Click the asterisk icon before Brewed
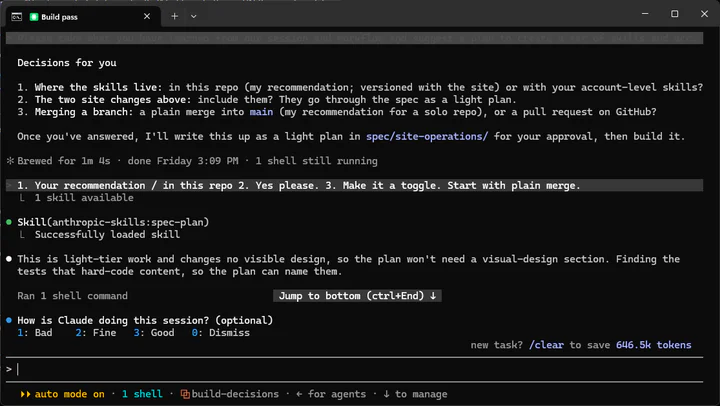This screenshot has width=720, height=406. point(10,161)
